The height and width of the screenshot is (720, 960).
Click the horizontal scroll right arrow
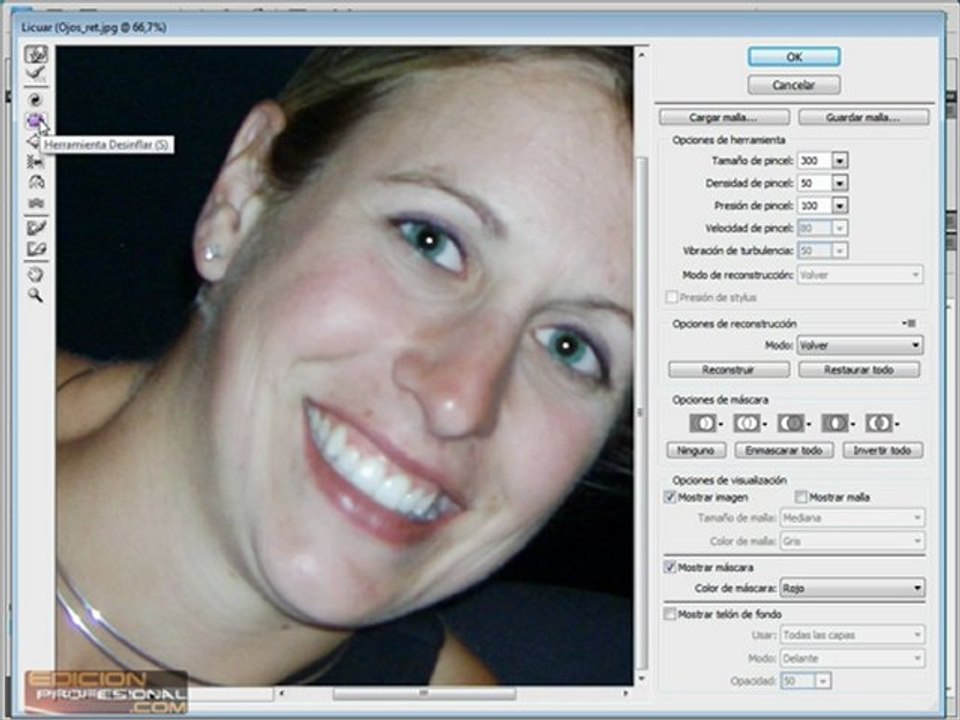pyautogui.click(x=625, y=694)
